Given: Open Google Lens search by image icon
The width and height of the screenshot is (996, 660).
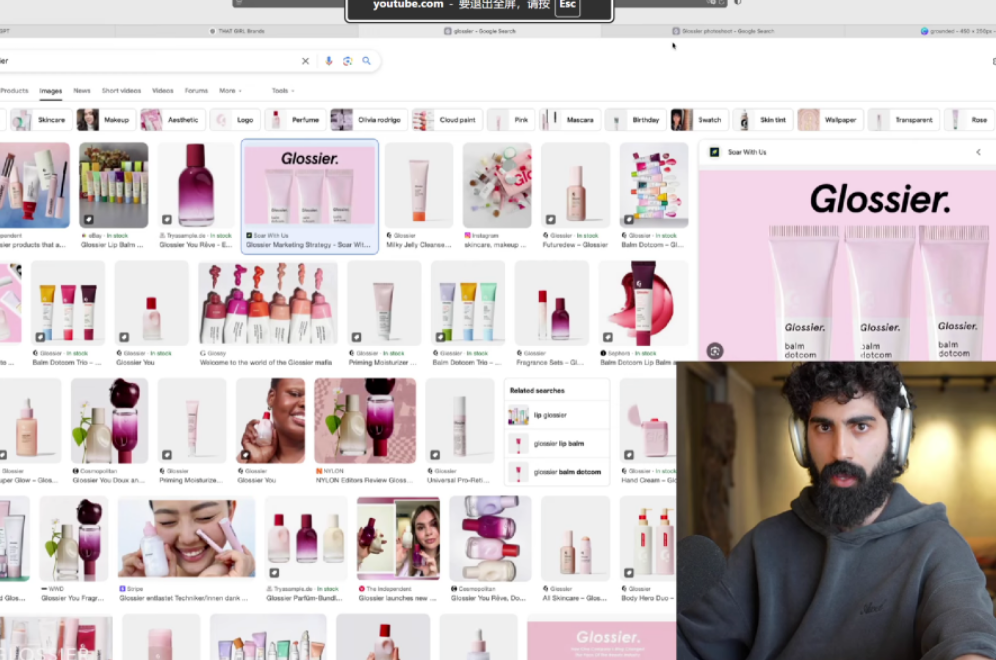Looking at the screenshot, I should point(347,61).
